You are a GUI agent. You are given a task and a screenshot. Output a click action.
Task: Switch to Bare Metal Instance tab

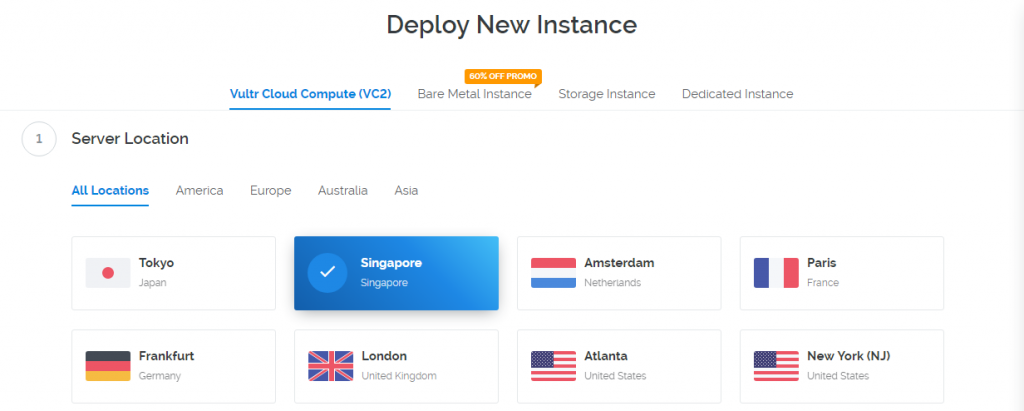(x=475, y=94)
